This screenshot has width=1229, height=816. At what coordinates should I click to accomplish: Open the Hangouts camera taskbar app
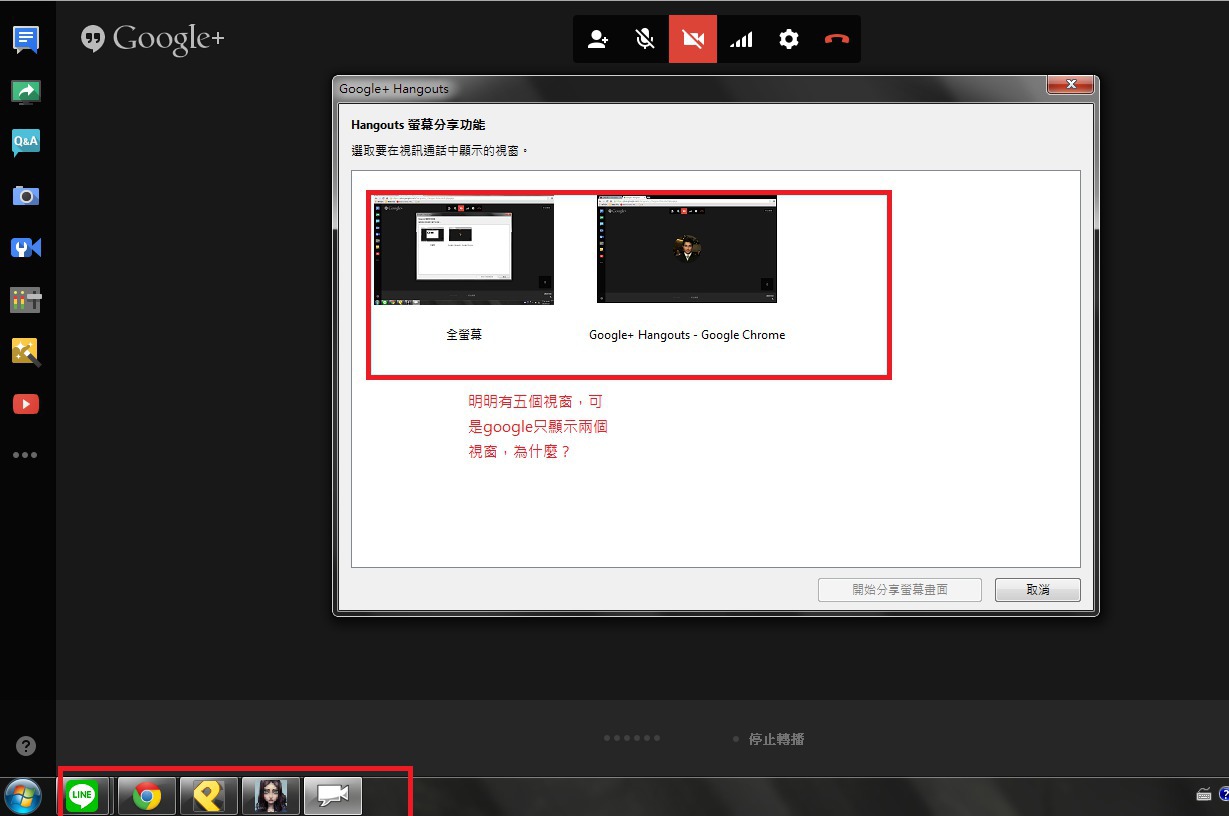coord(333,797)
